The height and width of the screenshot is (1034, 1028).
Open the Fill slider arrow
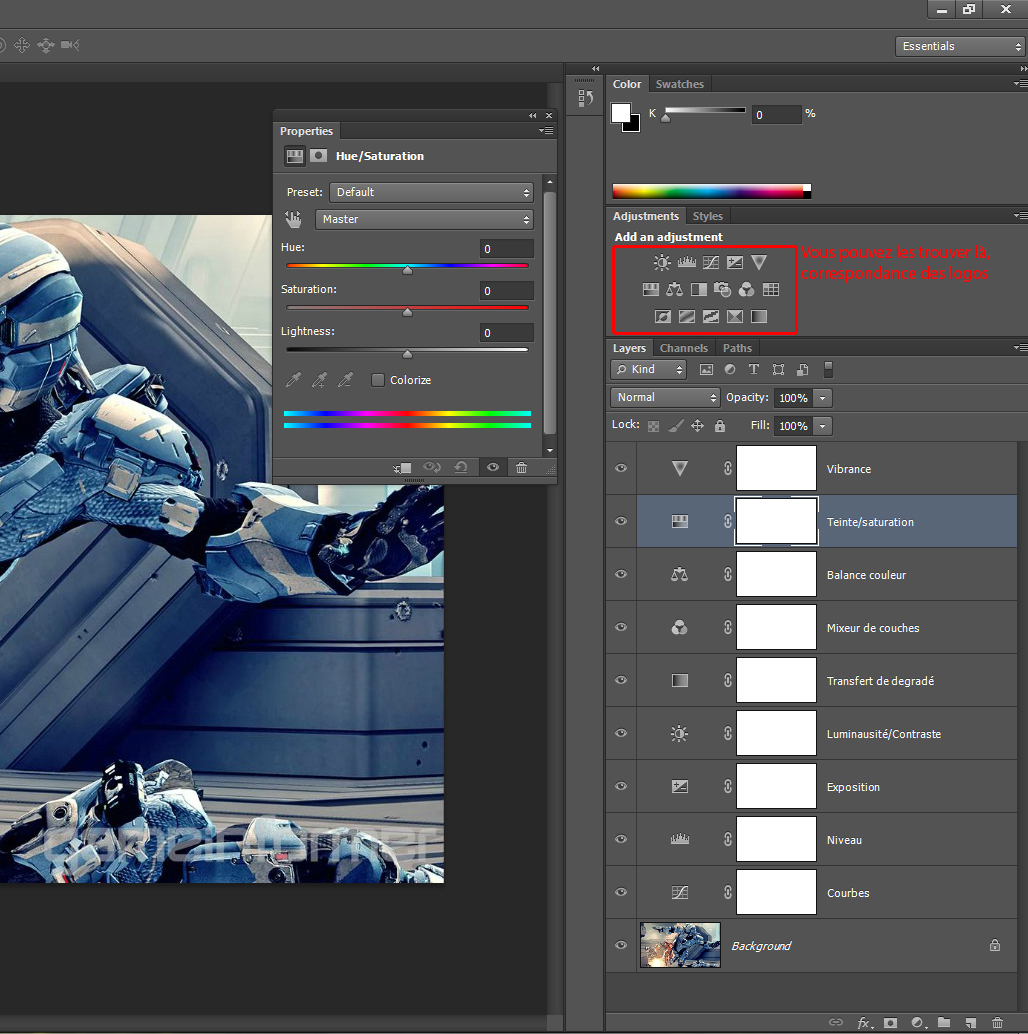[x=822, y=426]
